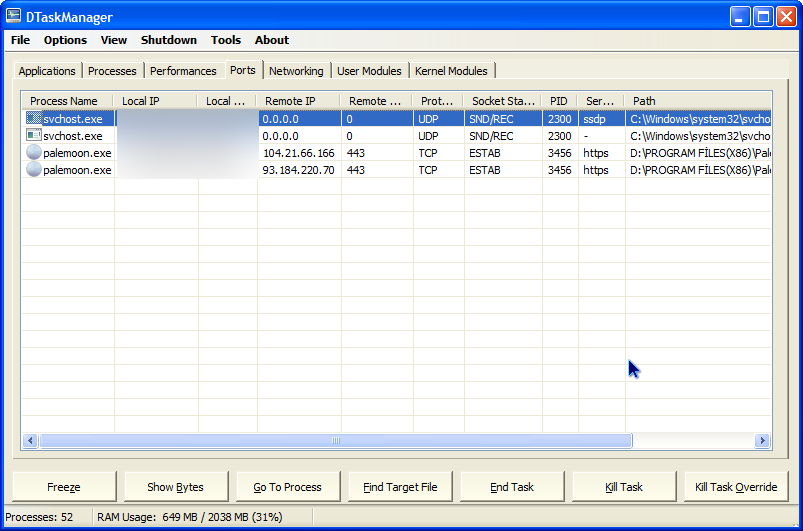Click the horizontal scrollbar right arrow

(763, 440)
